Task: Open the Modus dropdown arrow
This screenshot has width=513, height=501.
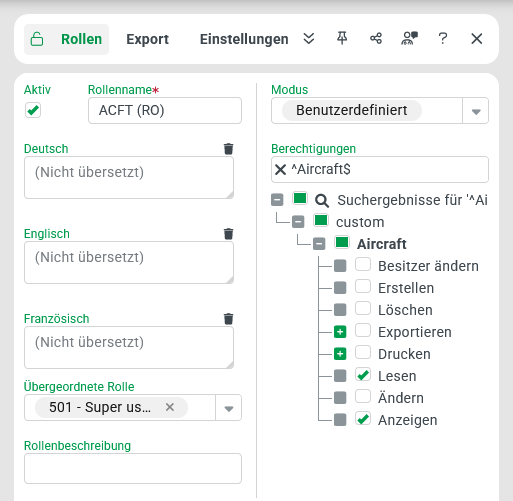Action: pyautogui.click(x=476, y=111)
